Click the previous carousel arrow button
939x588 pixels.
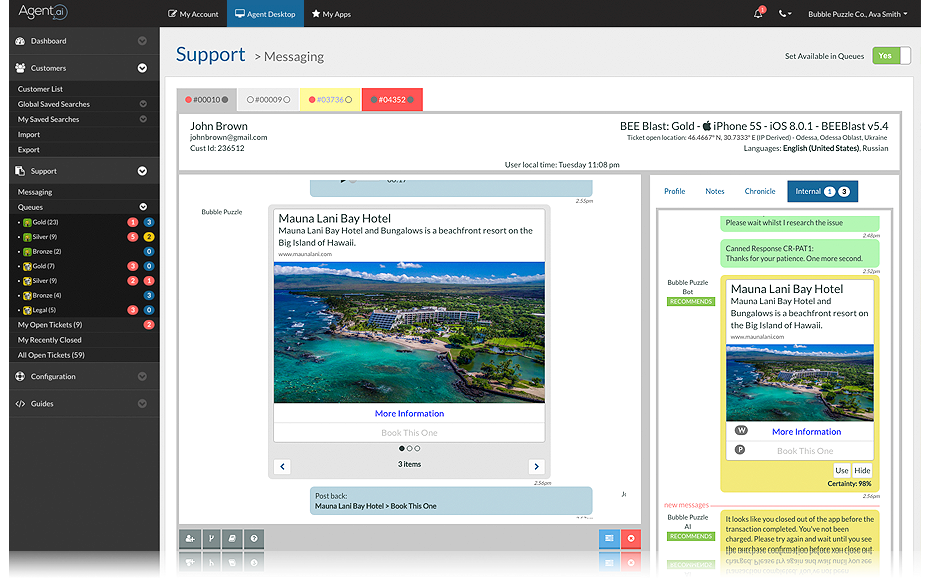tap(282, 466)
